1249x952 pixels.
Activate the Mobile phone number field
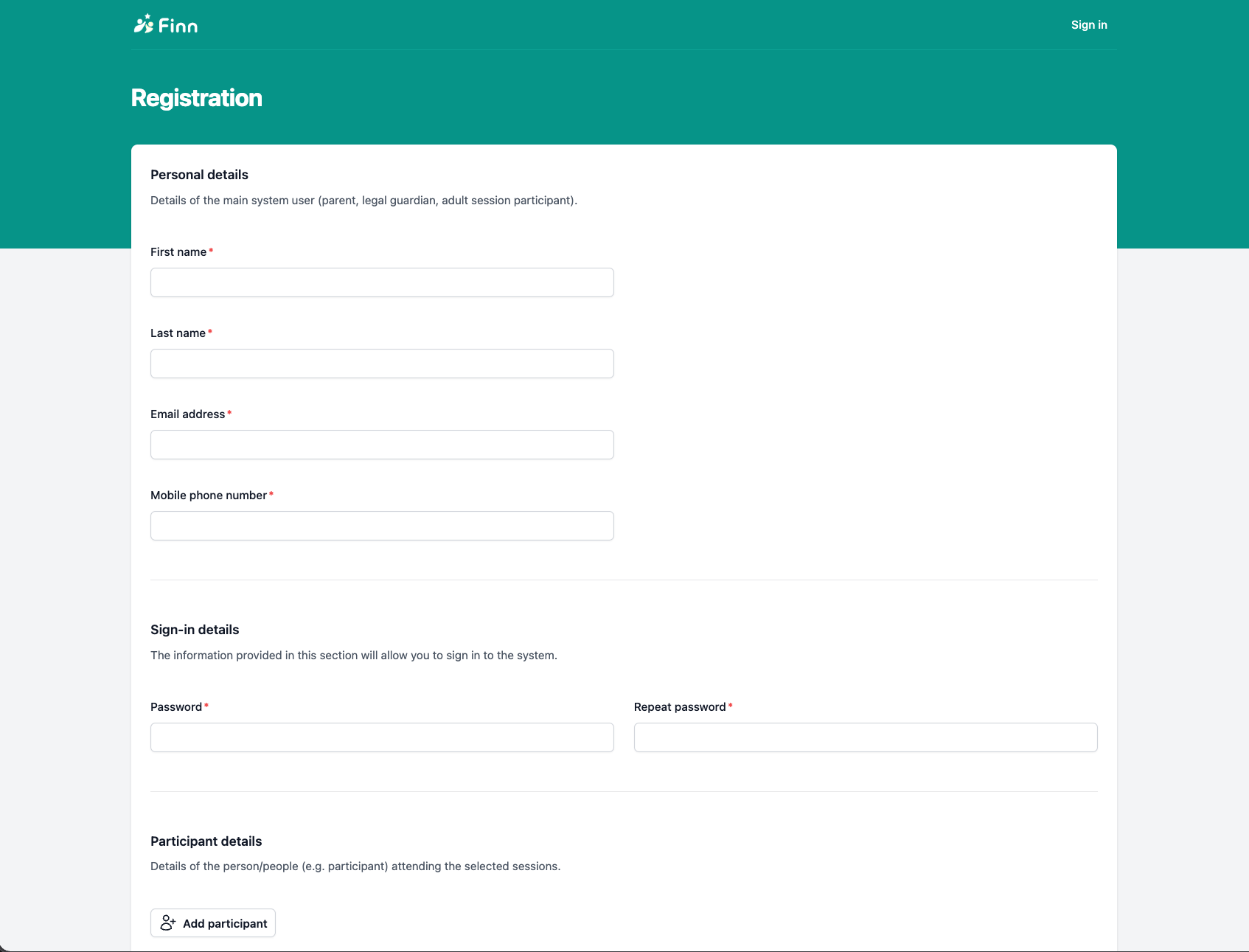click(x=382, y=526)
